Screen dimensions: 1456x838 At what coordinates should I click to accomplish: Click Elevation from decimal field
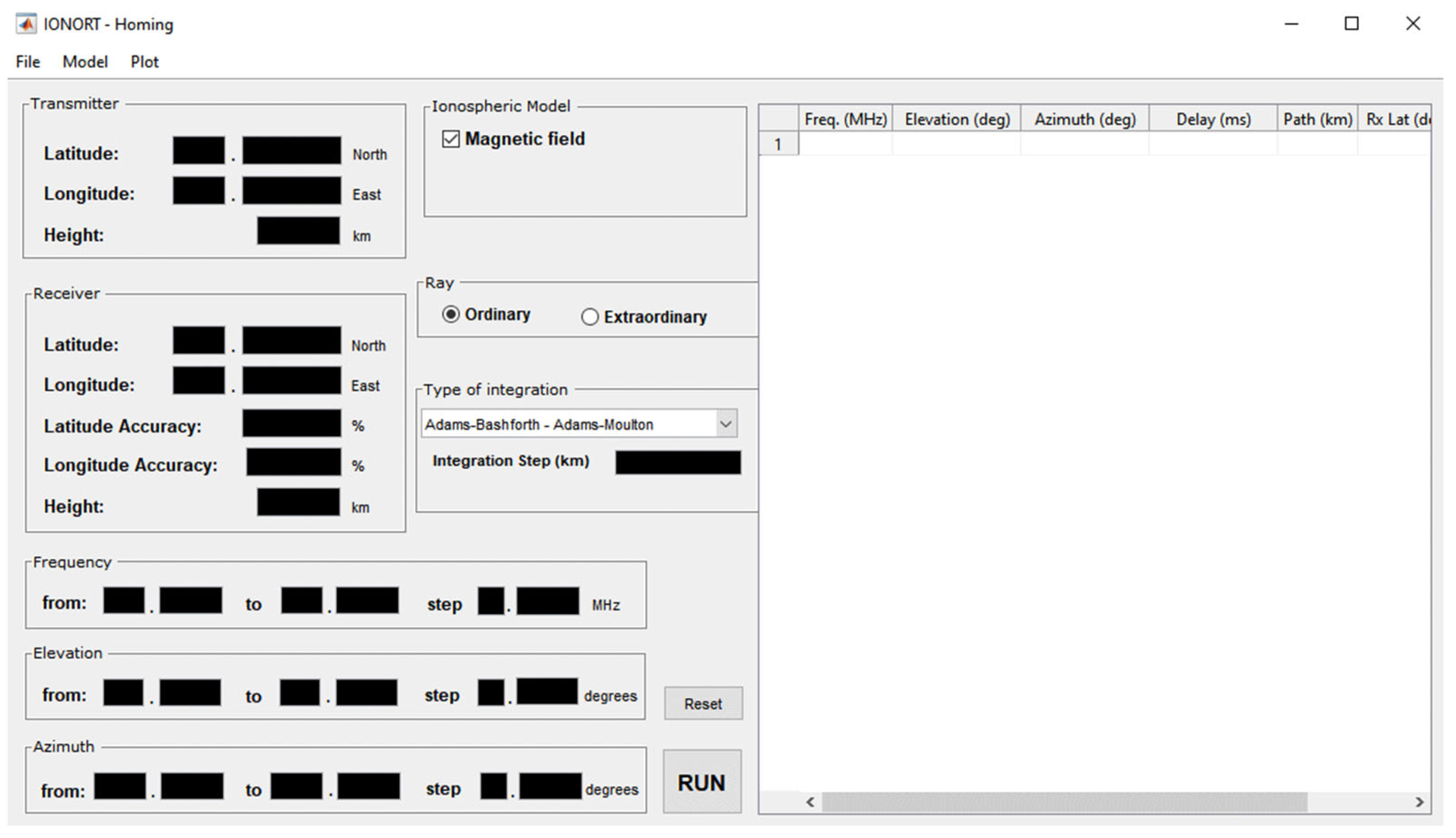190,693
